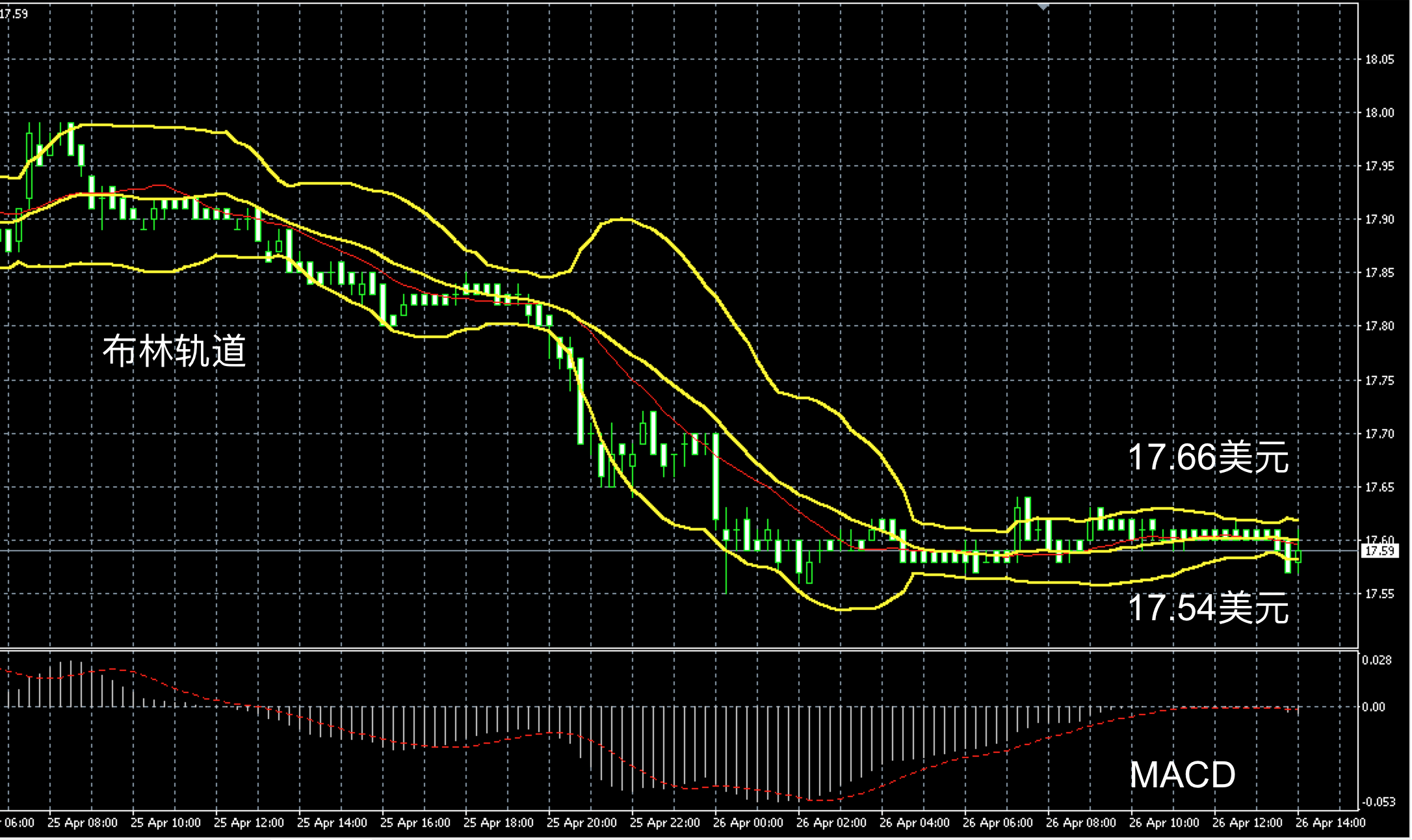Click the MACD text label

click(1182, 774)
